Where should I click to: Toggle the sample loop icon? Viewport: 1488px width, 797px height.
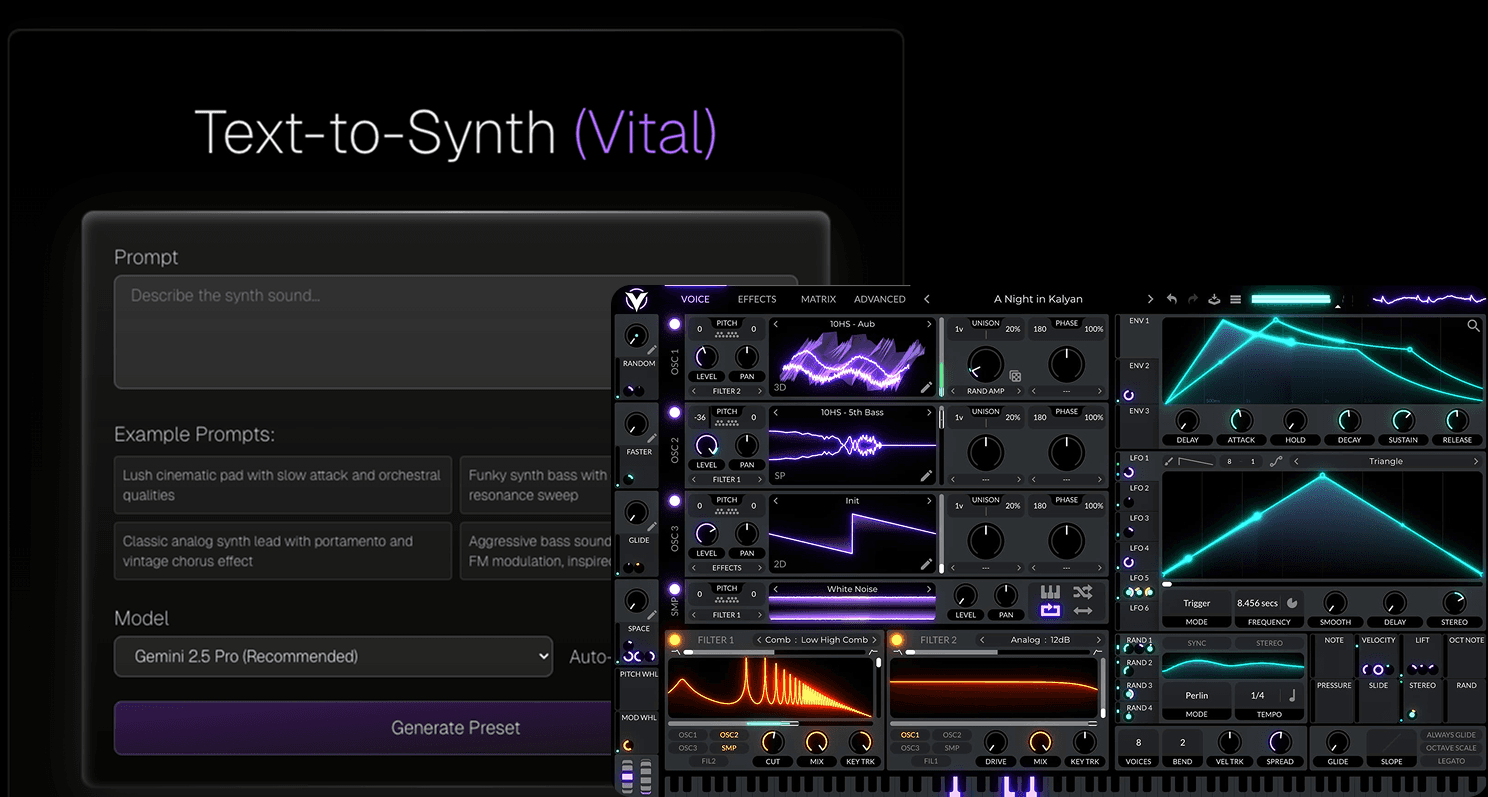coord(1050,610)
